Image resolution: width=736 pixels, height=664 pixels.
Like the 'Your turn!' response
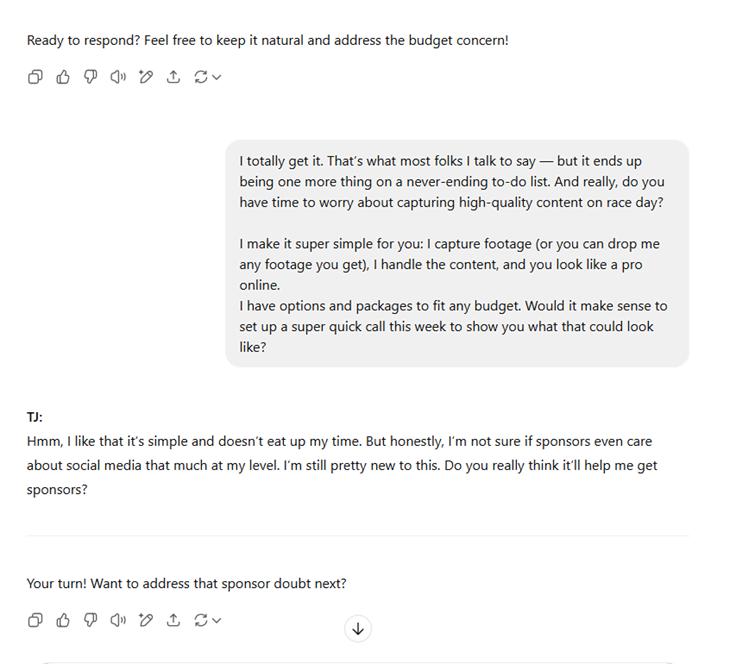coord(63,620)
